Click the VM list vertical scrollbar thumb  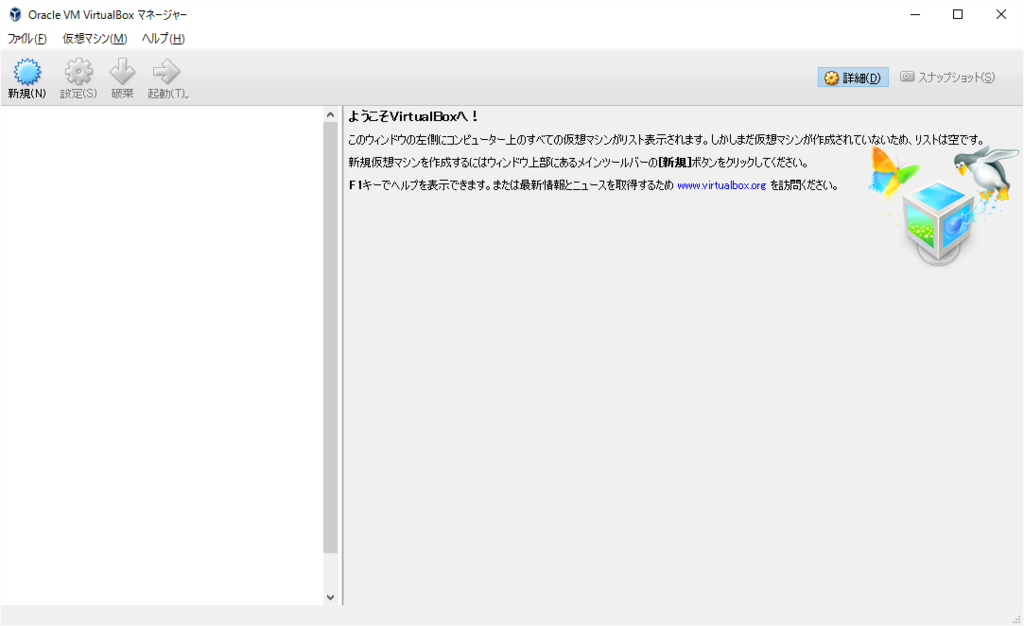(x=330, y=337)
